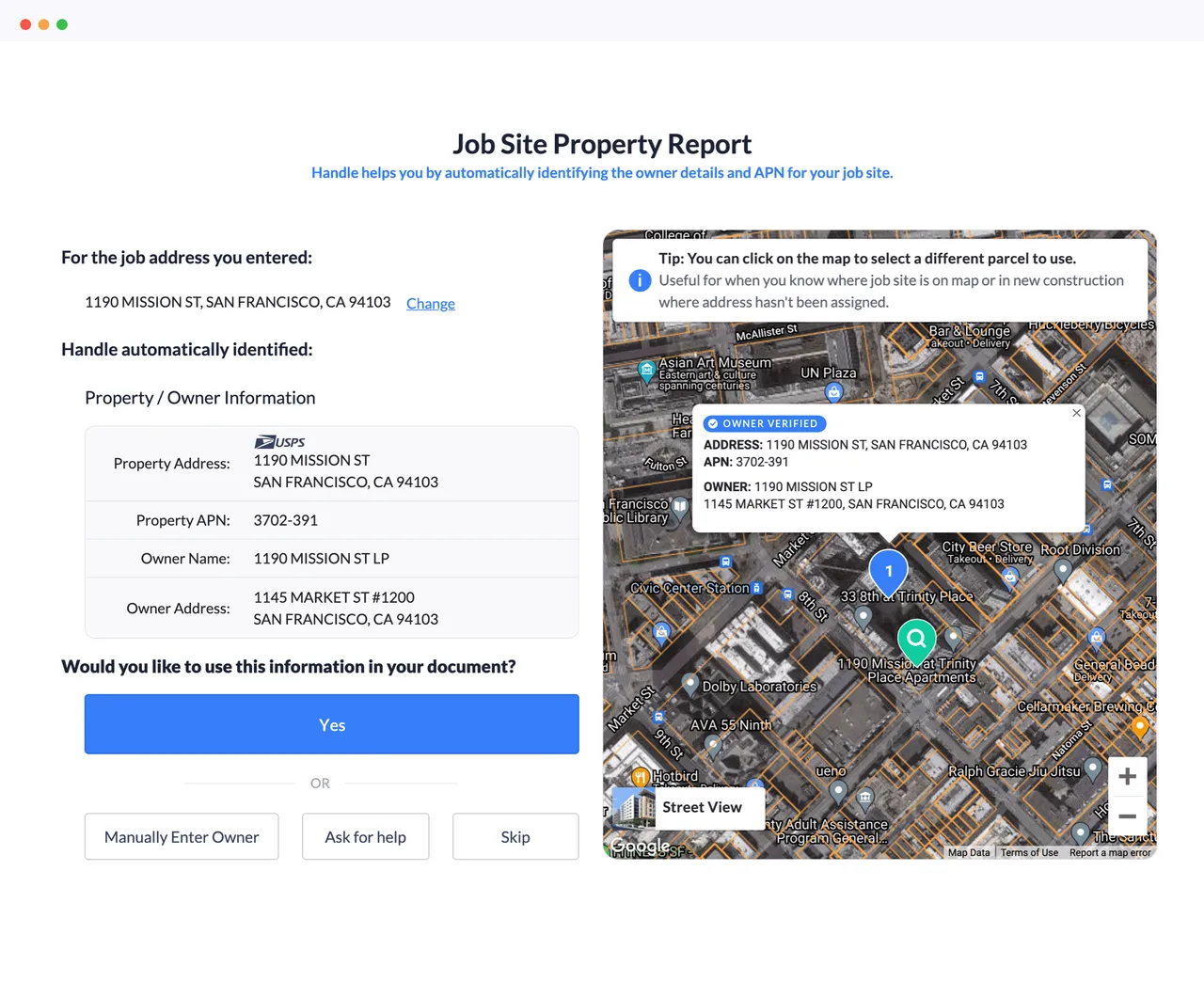Select the Root Division map pin

pos(1062,569)
